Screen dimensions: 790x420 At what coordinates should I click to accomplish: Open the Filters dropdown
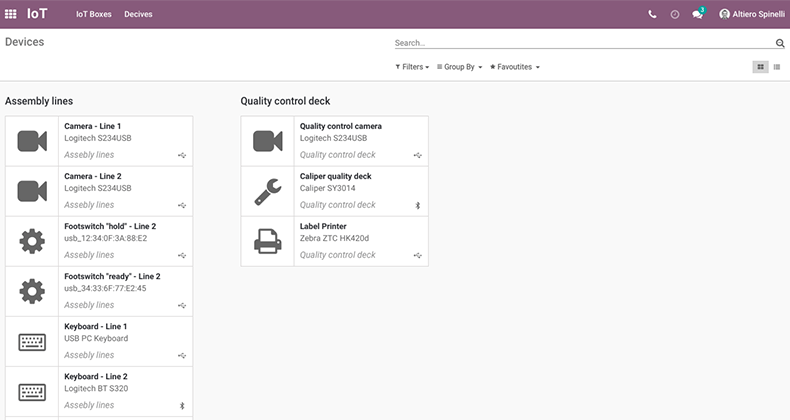[412, 67]
